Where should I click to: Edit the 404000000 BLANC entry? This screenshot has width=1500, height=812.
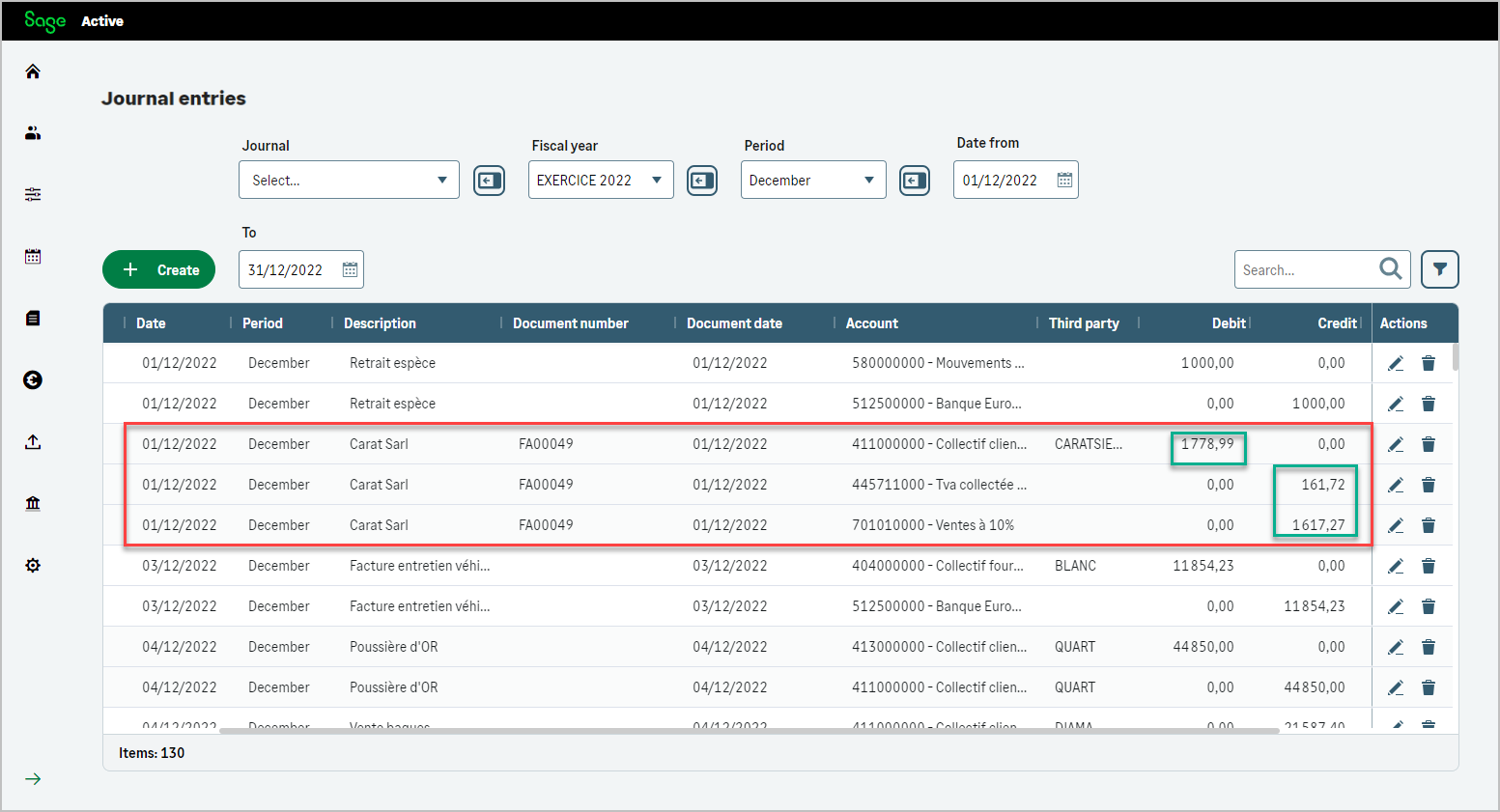coord(1396,566)
